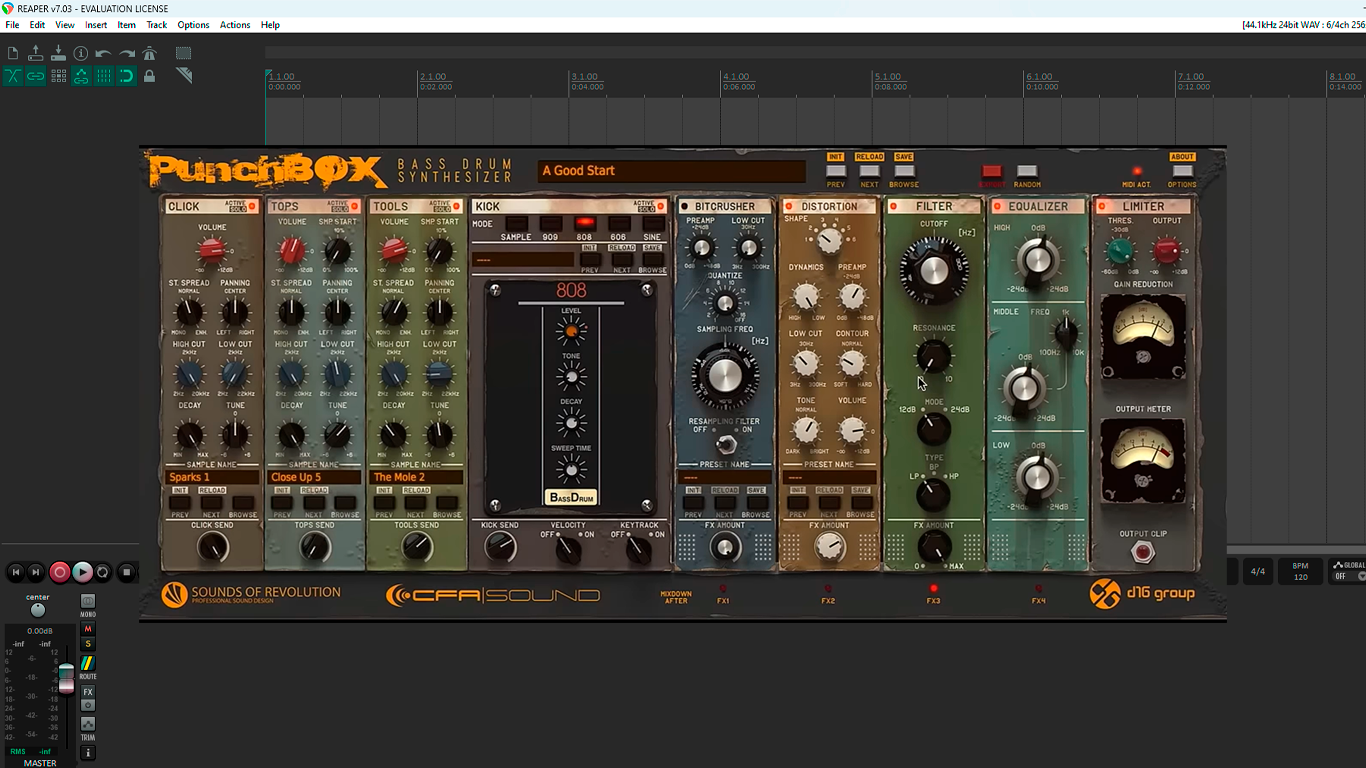The height and width of the screenshot is (768, 1366).
Task: Toggle the locking padlock icon
Action: [x=150, y=76]
